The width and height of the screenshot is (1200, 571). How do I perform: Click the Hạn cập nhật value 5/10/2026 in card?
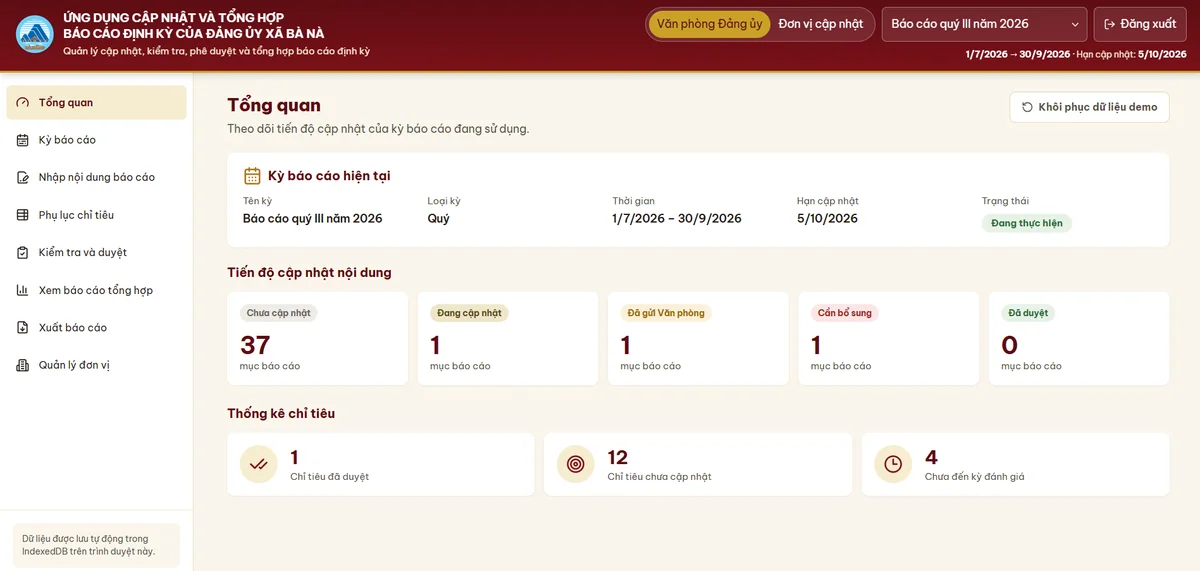point(827,218)
